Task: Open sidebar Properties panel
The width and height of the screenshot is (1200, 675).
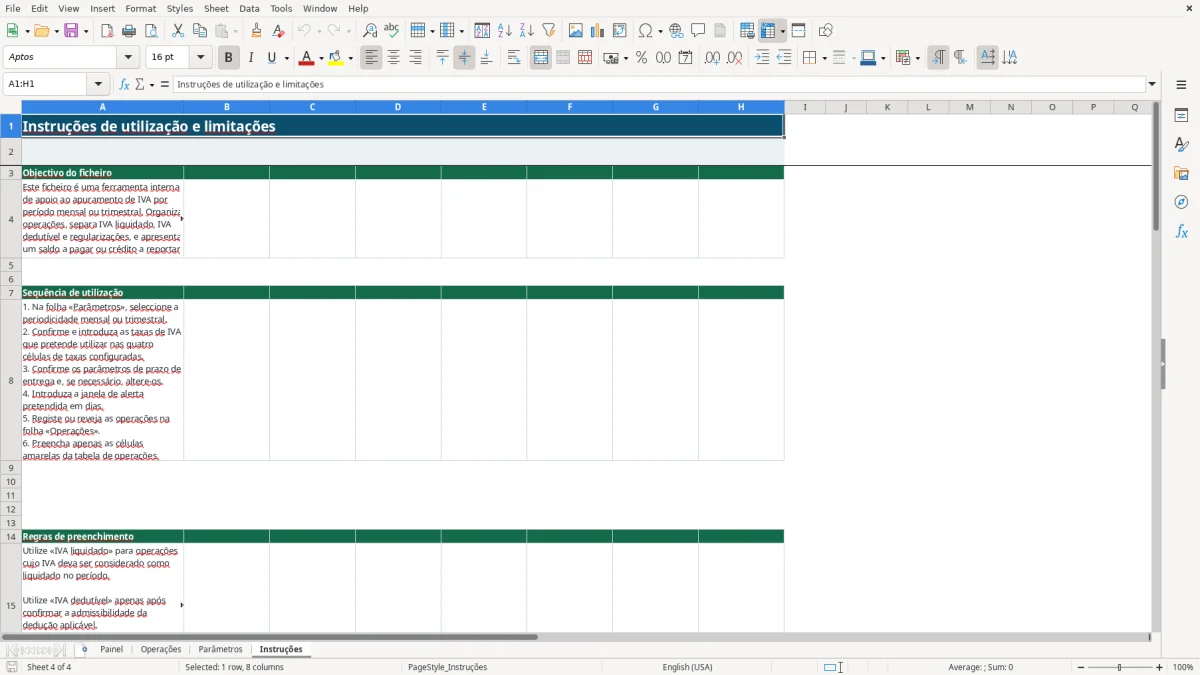Action: click(1181, 115)
